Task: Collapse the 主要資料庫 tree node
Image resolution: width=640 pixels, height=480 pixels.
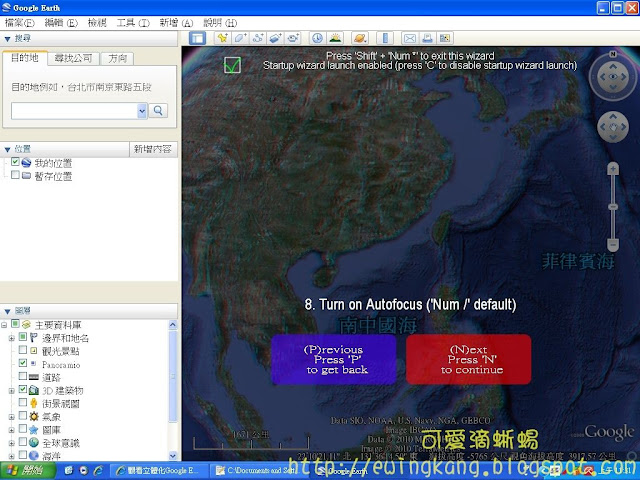Action: point(4,325)
